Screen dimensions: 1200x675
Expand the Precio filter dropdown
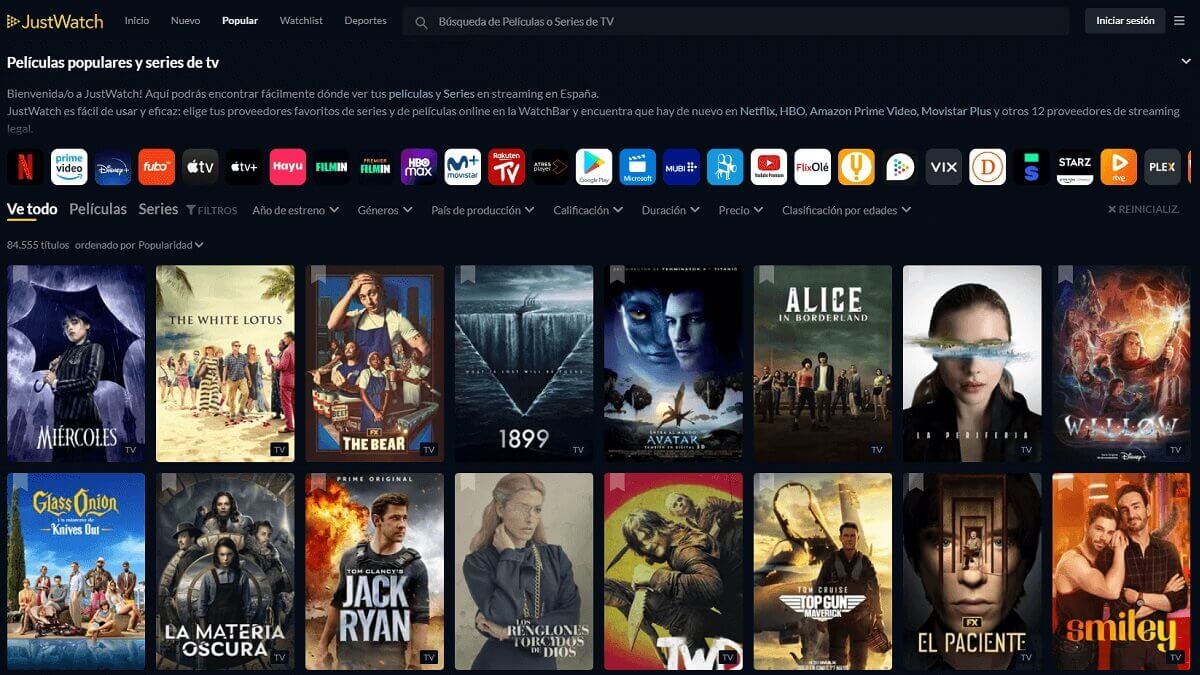point(741,210)
